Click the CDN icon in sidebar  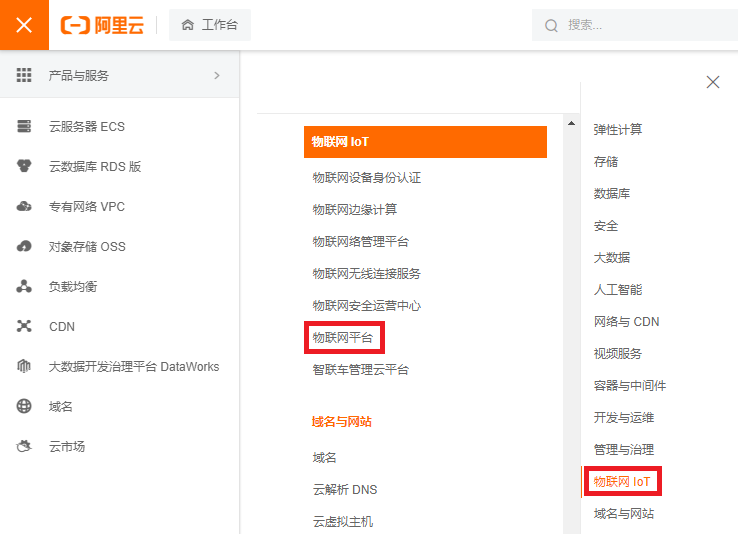(x=25, y=327)
